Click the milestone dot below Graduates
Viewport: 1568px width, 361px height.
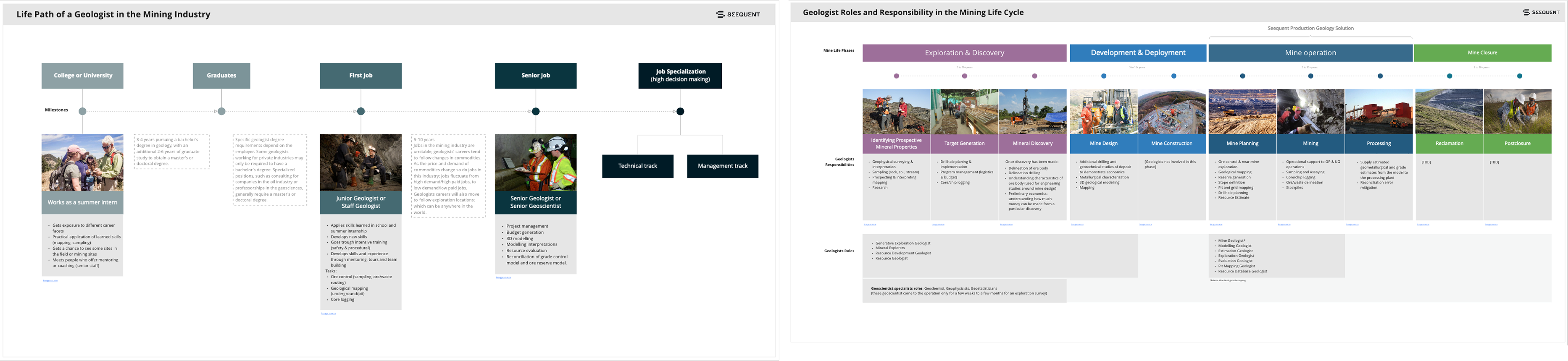(x=221, y=111)
